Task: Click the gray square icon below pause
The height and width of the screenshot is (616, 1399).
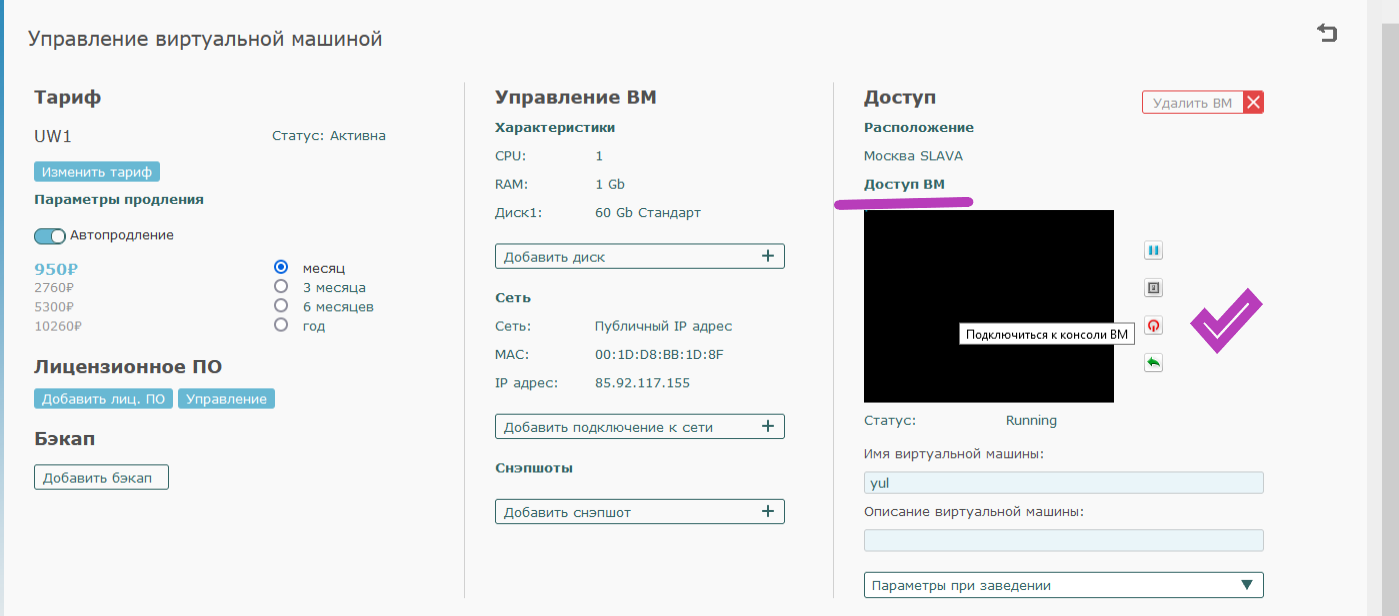Action: pos(1153,288)
